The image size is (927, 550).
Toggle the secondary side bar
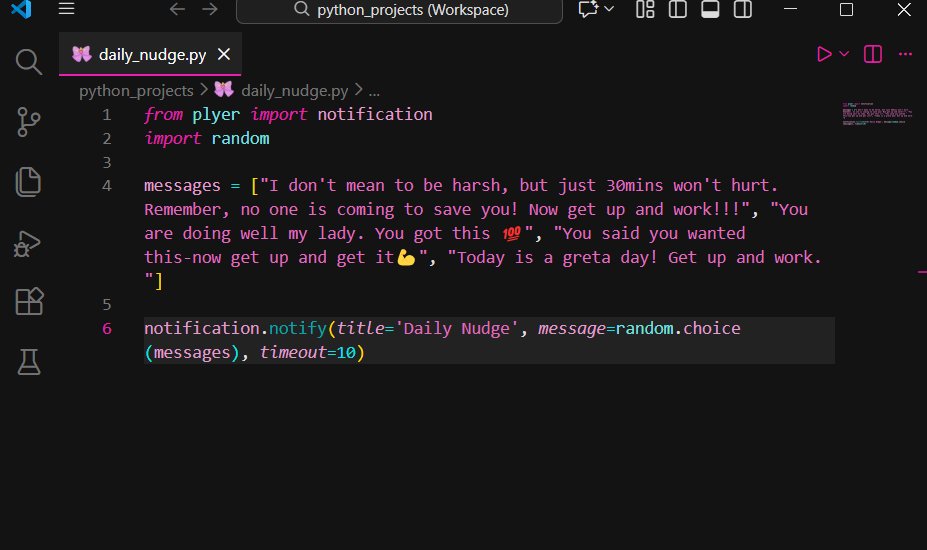[743, 9]
